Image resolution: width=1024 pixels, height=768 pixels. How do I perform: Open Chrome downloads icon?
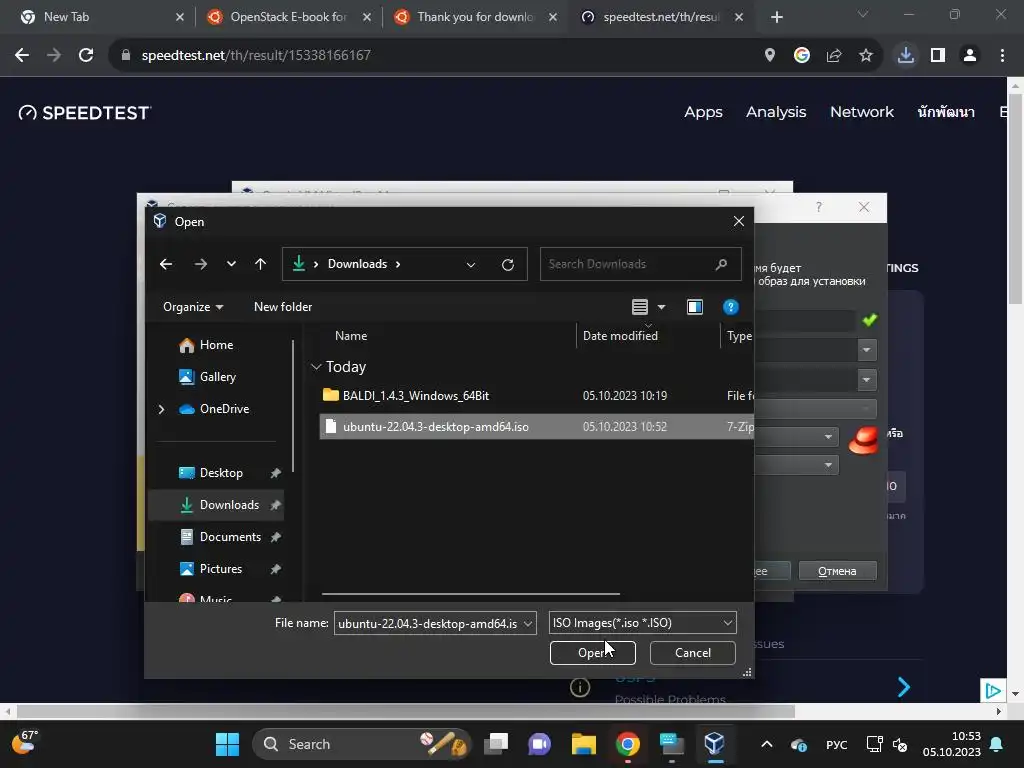(x=905, y=56)
